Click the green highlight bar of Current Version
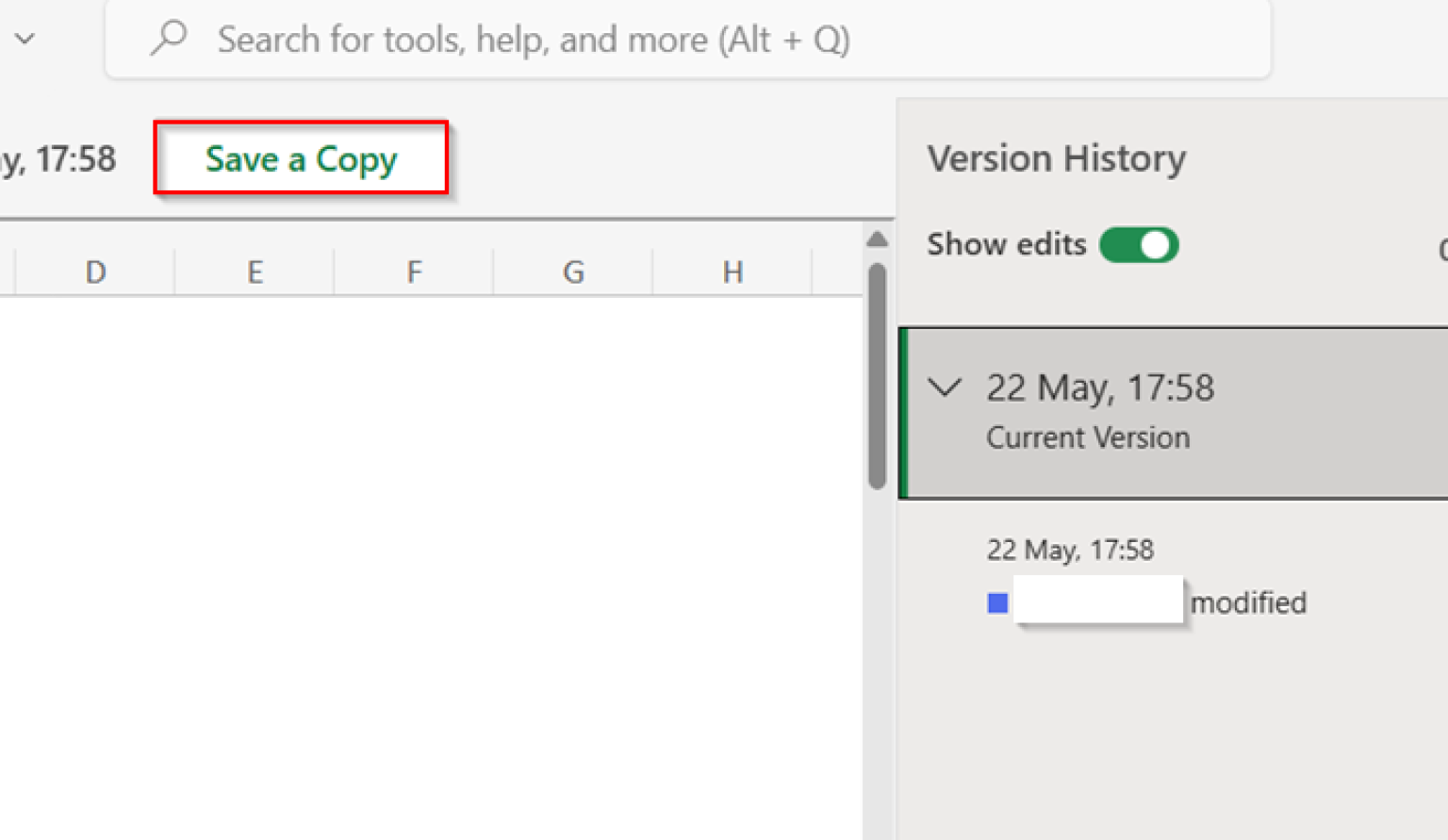Image resolution: width=1448 pixels, height=840 pixels. 902,412
